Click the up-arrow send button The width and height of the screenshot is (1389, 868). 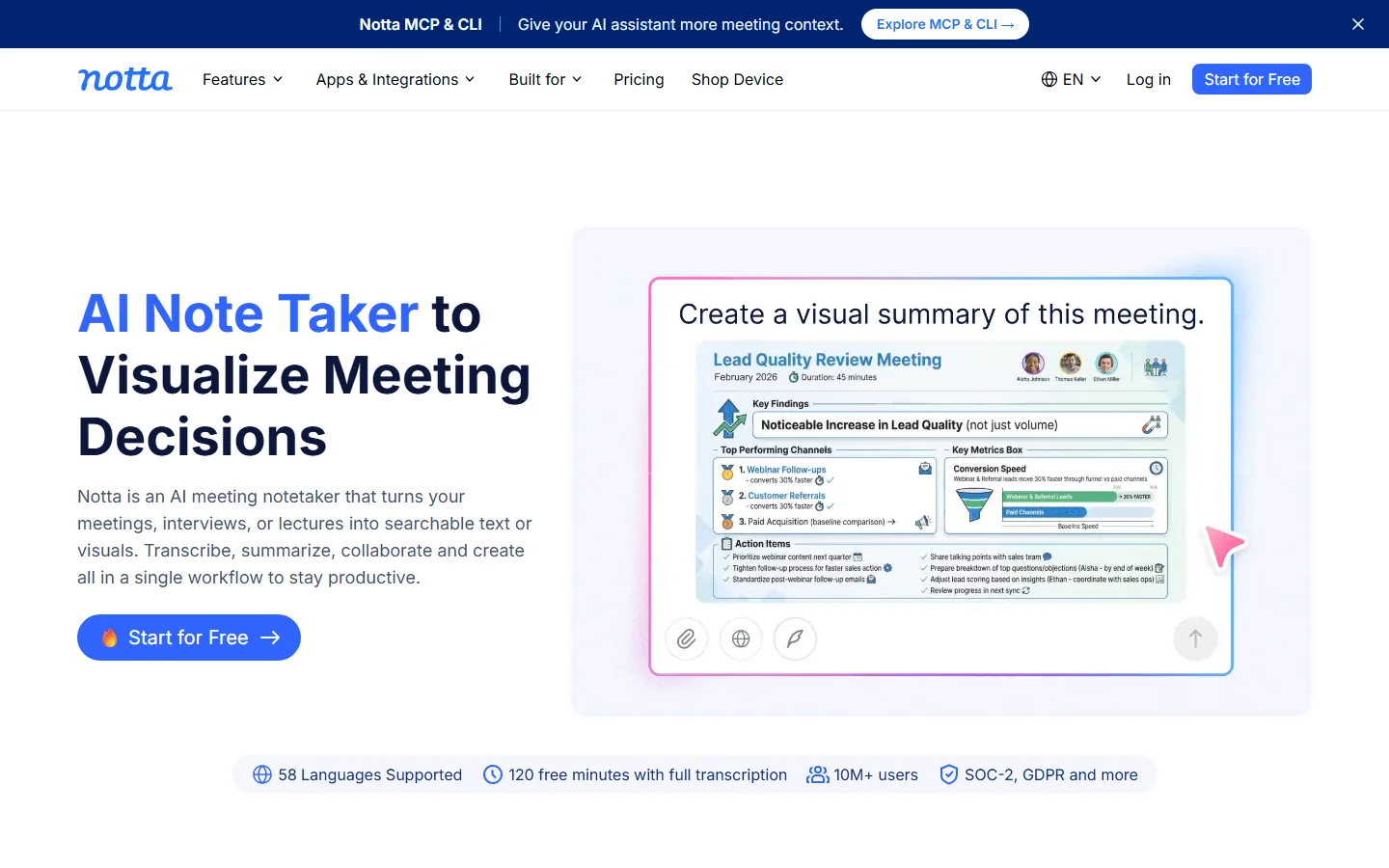tap(1195, 638)
